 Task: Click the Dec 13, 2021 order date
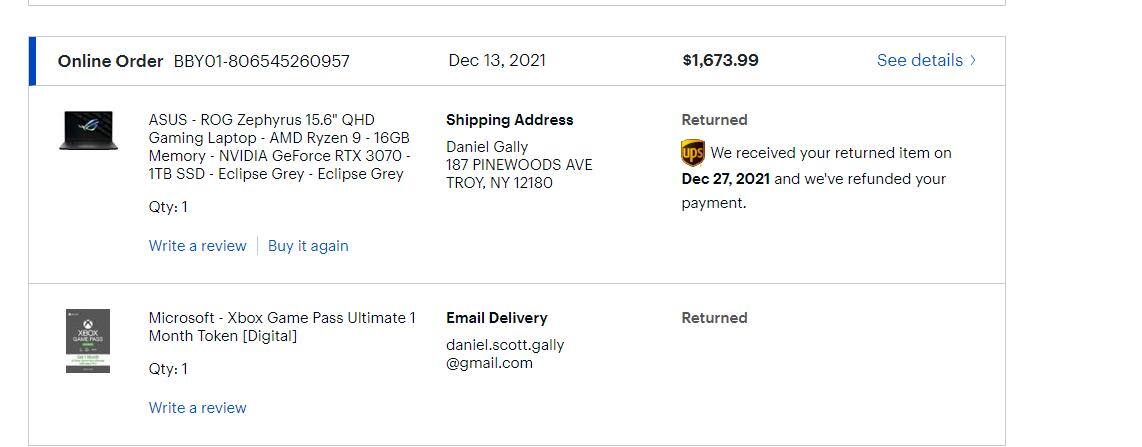(497, 60)
